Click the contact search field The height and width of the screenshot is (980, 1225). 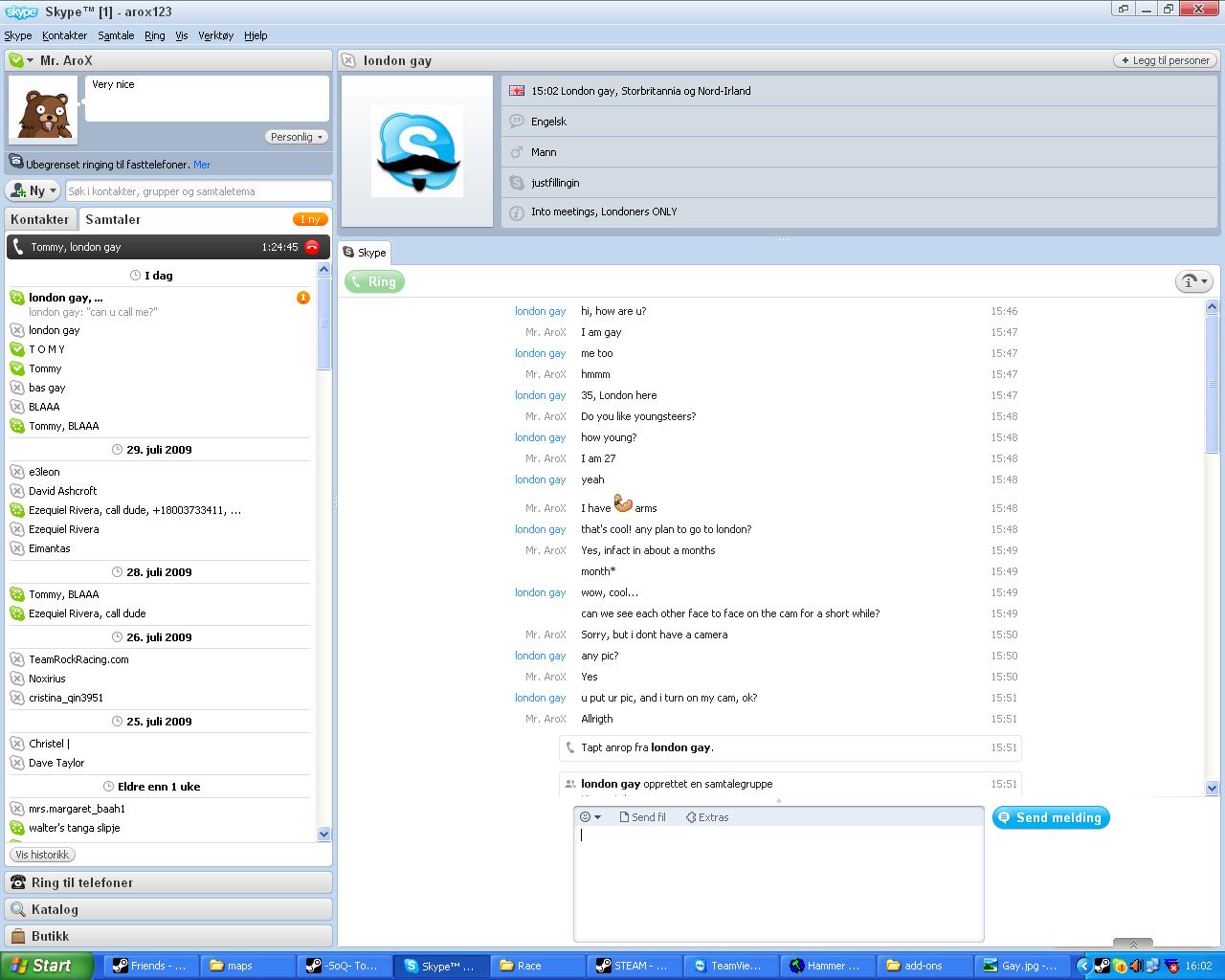(198, 190)
